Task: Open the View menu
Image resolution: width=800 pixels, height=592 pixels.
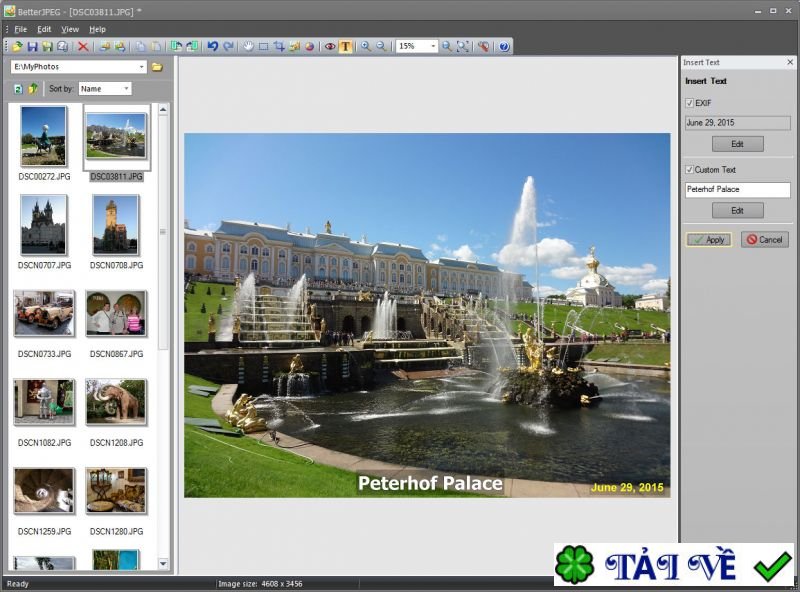Action: pos(70,29)
